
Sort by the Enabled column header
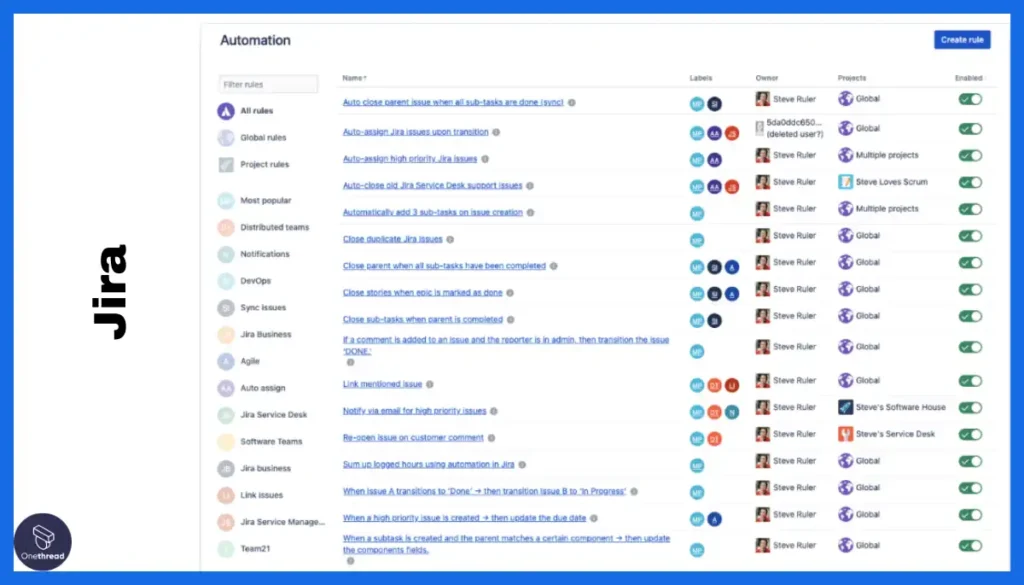pos(969,78)
